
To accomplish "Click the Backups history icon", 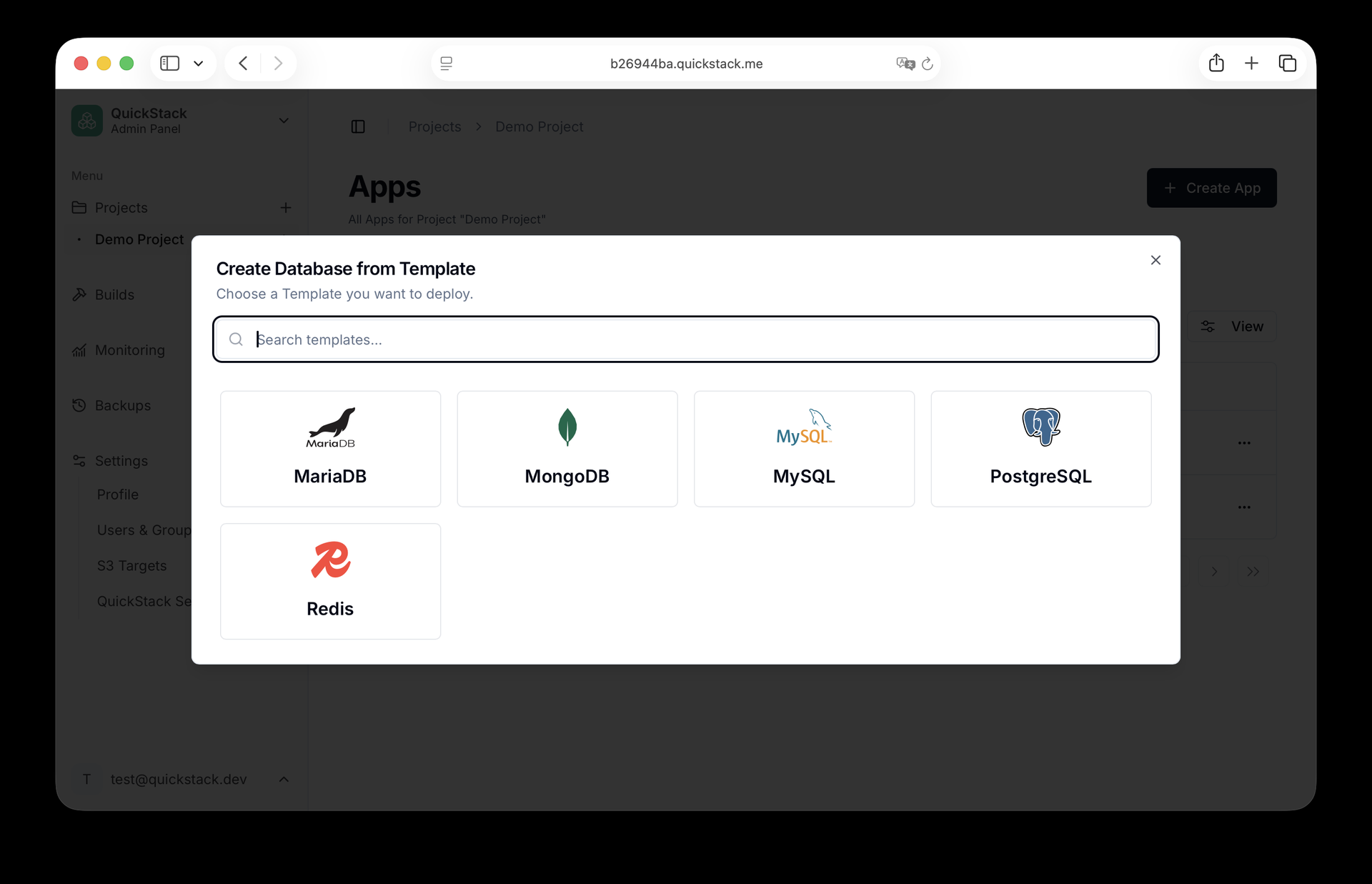I will coord(79,405).
